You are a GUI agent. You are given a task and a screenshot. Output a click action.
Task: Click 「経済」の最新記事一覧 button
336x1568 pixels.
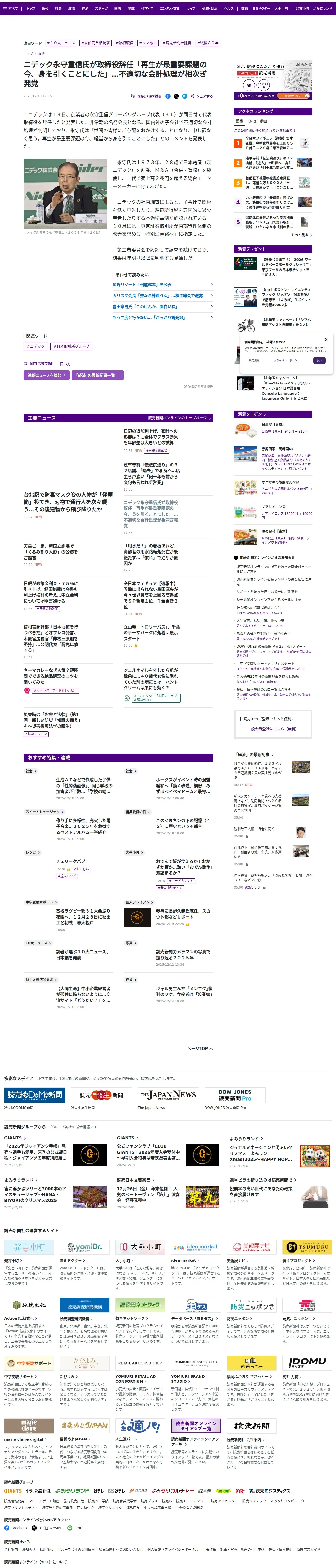click(98, 376)
